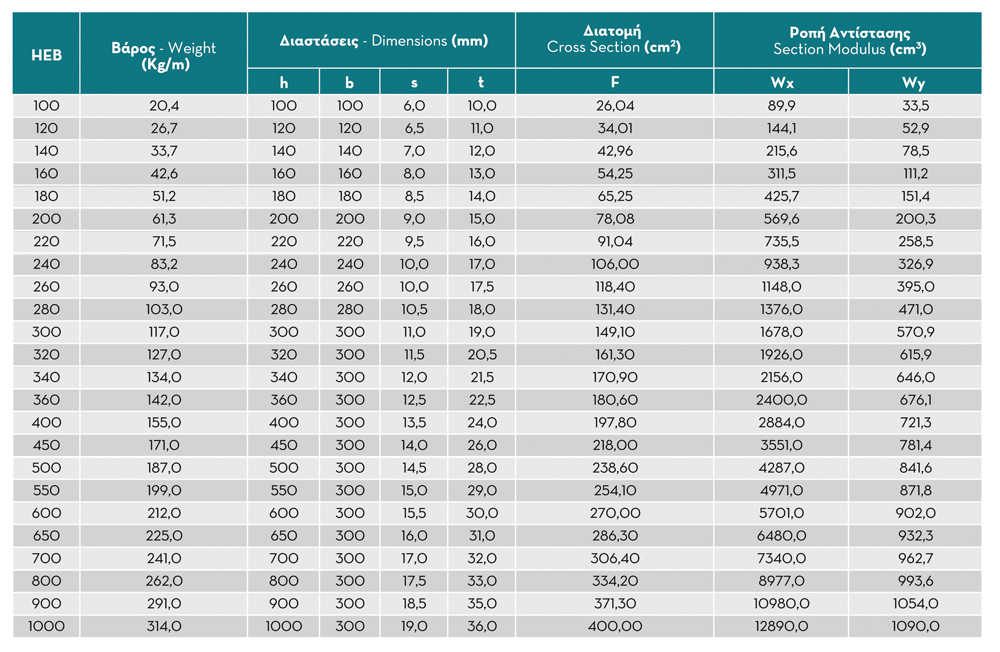Select the Βάρος - Weight (Kg/m) header

coord(163,54)
